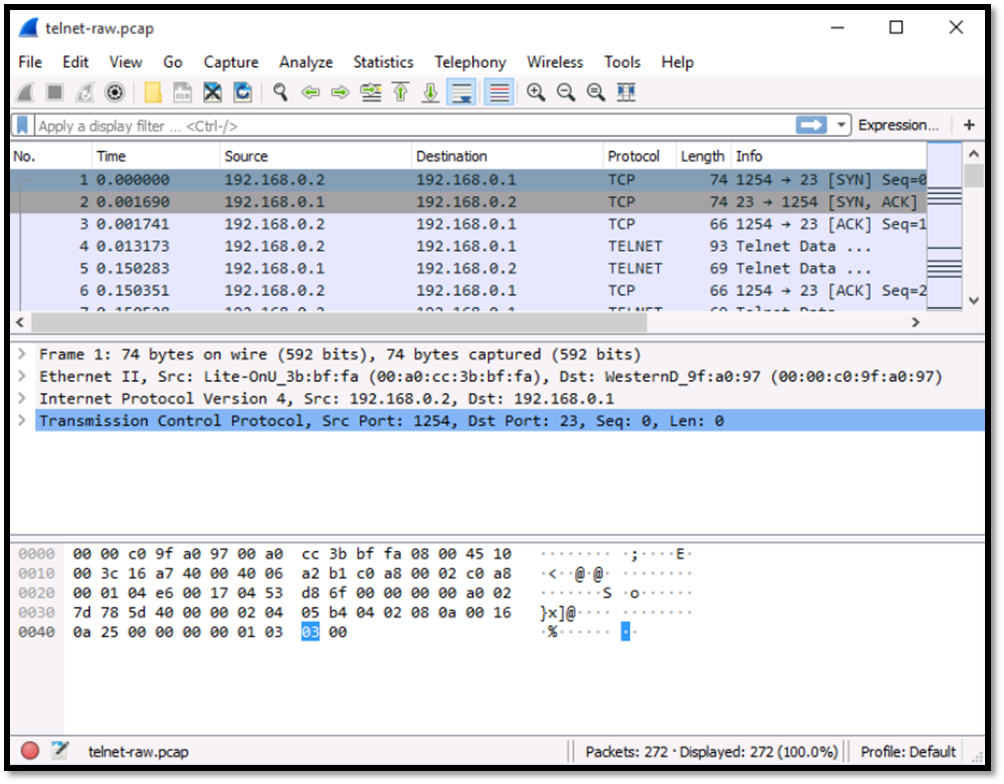Select packet 4 TELNET row
The width and height of the screenshot is (1004, 784).
(x=469, y=246)
